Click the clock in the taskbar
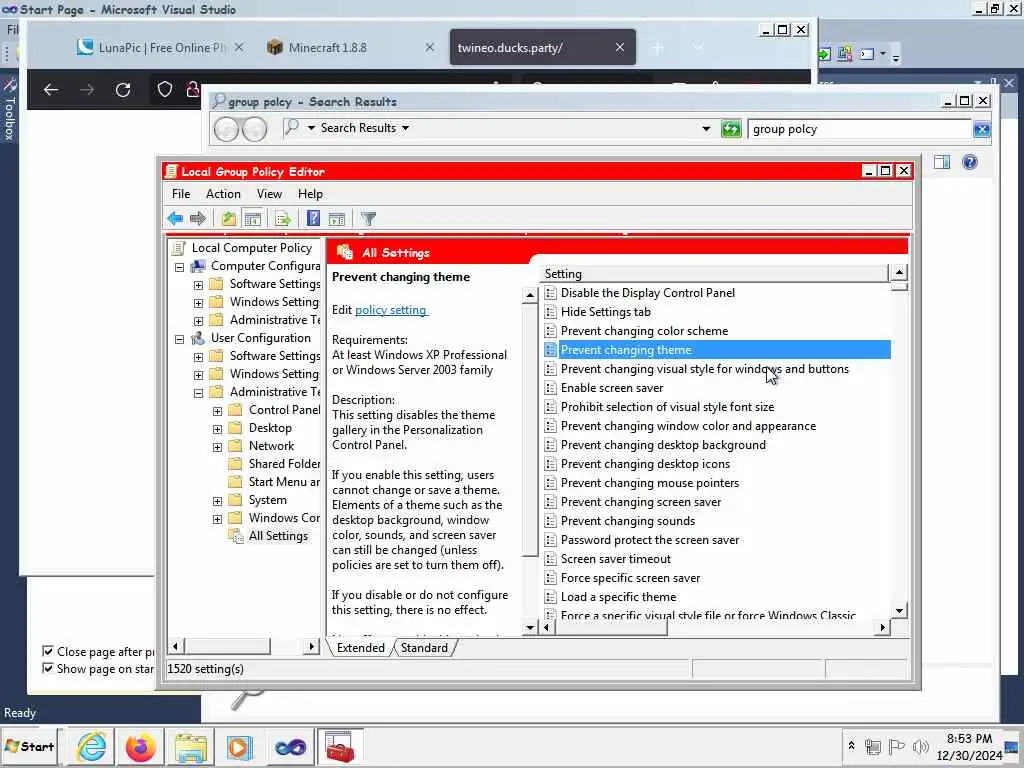1024x768 pixels. [x=969, y=746]
